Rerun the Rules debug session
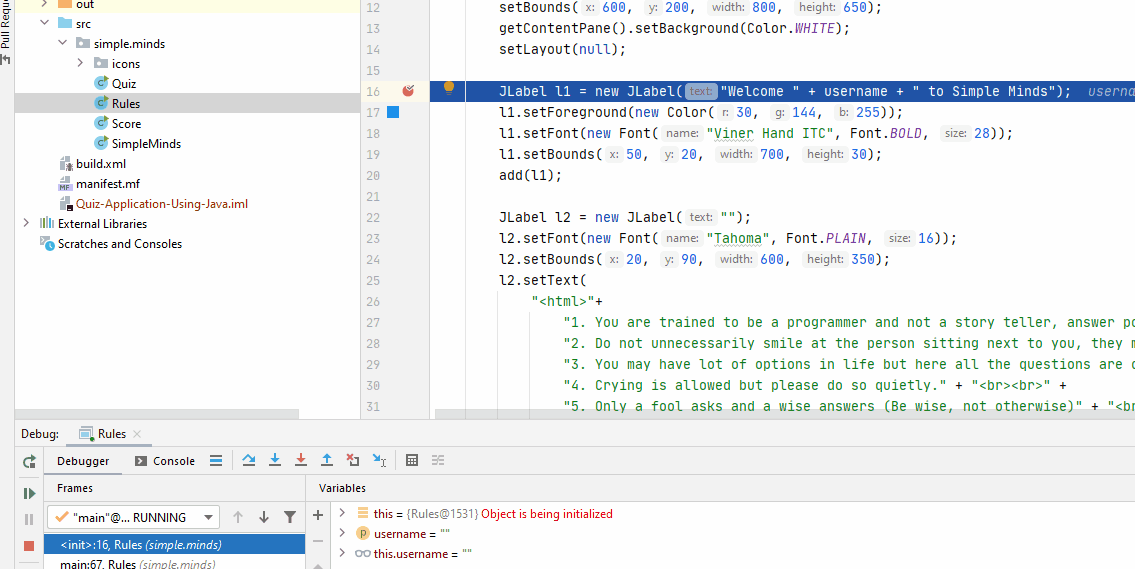 [29, 461]
